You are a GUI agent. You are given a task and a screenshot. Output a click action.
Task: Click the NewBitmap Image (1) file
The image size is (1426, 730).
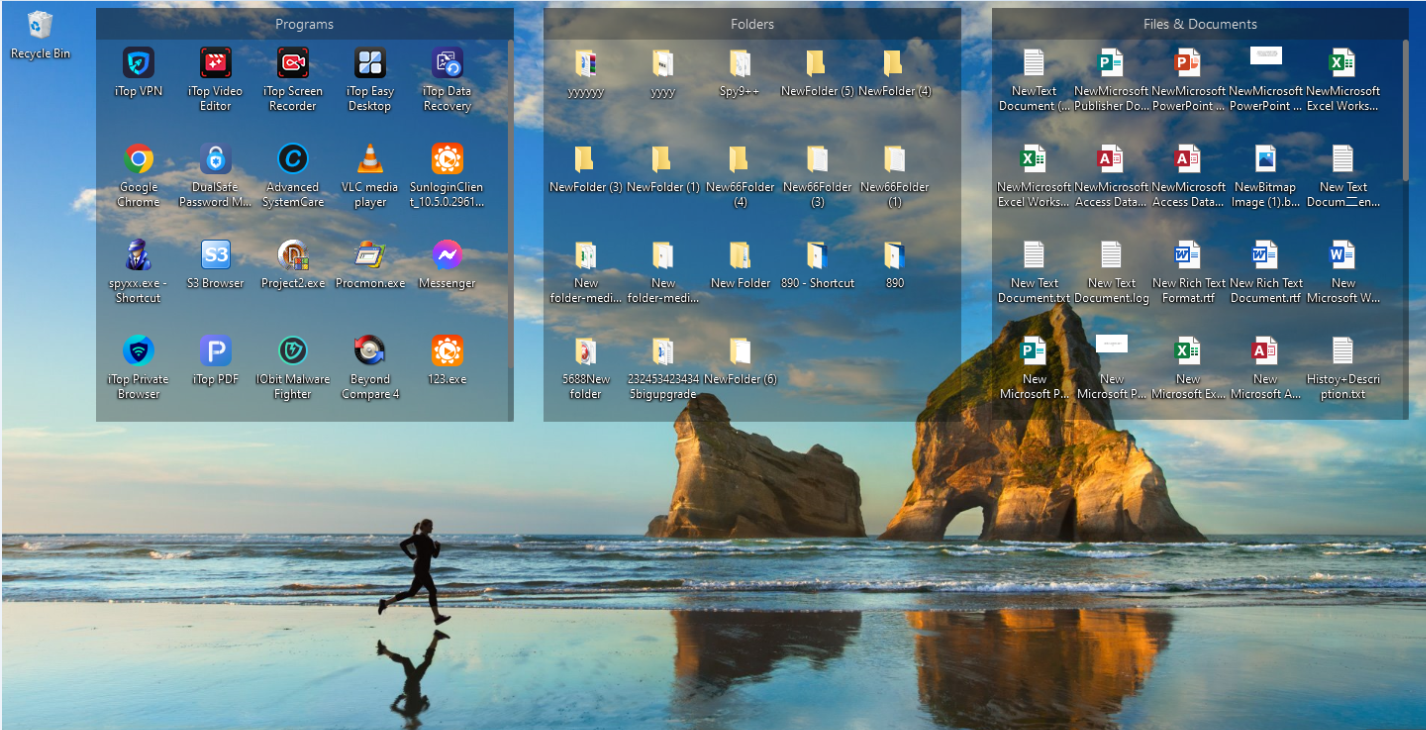point(1265,160)
